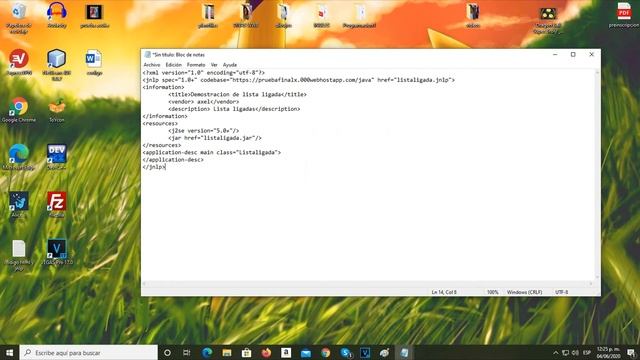Viewport: 640px width, 360px height.
Task: Click the '<information>' opening tag line
Action: tap(163, 87)
